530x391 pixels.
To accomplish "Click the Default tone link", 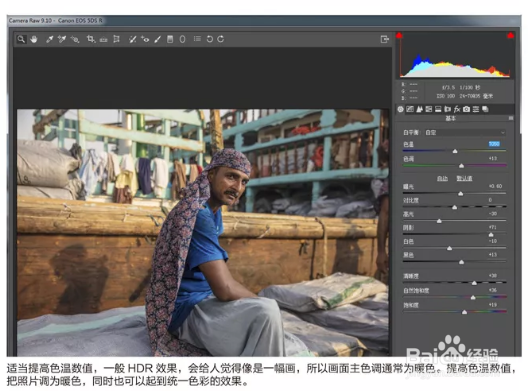I will tap(464, 178).
